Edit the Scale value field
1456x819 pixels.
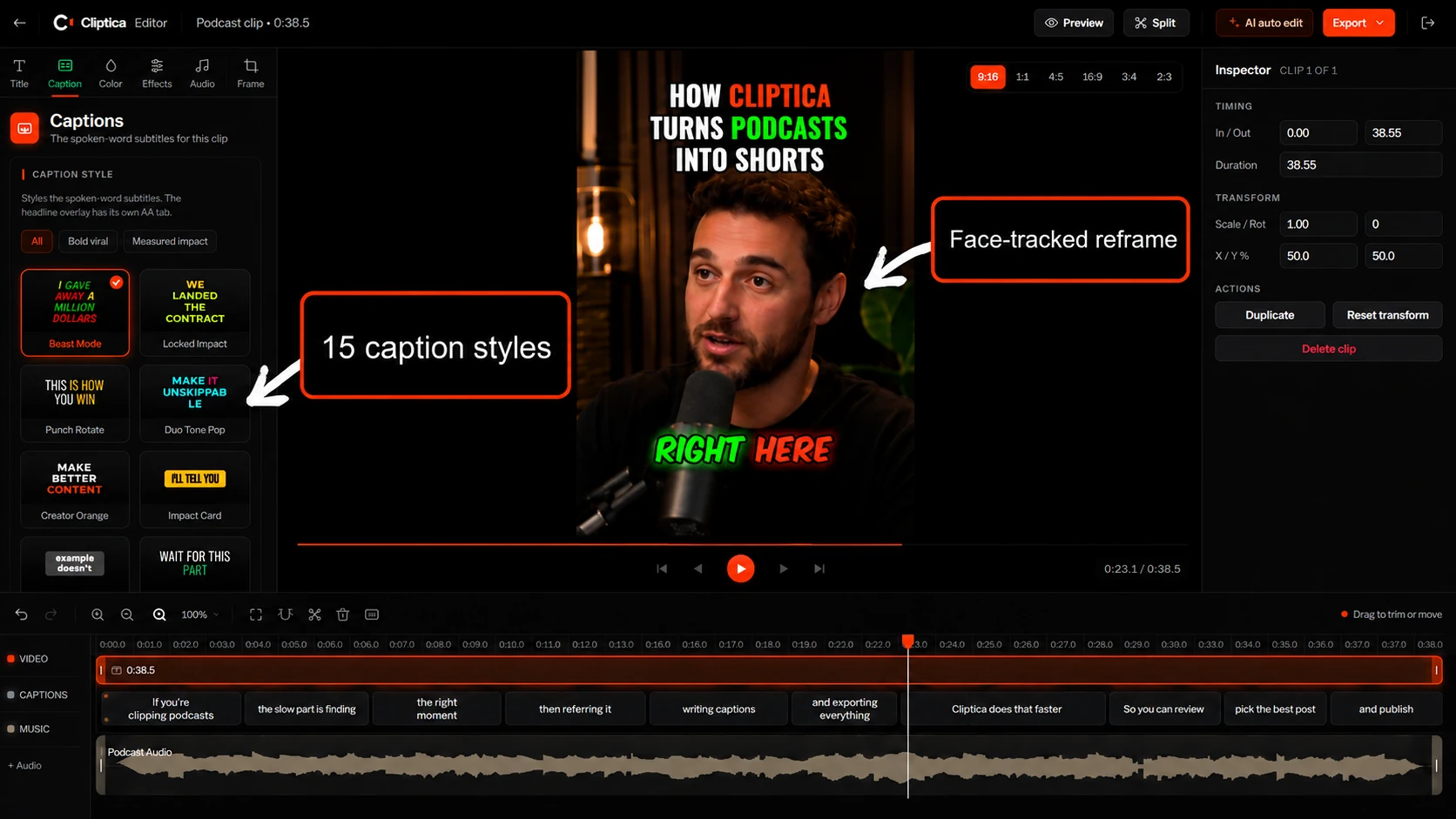point(1318,224)
